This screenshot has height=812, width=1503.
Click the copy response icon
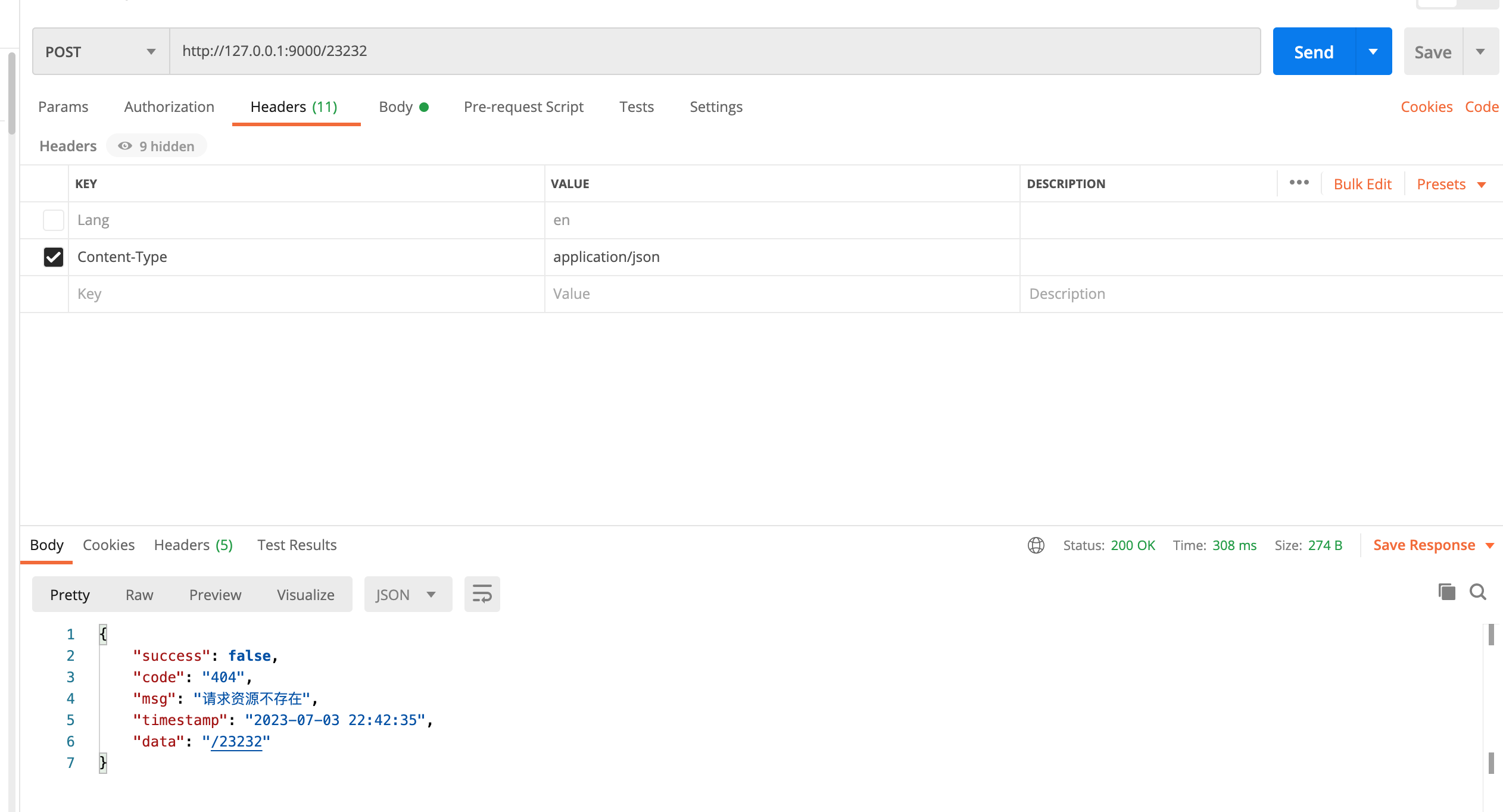tap(1446, 592)
